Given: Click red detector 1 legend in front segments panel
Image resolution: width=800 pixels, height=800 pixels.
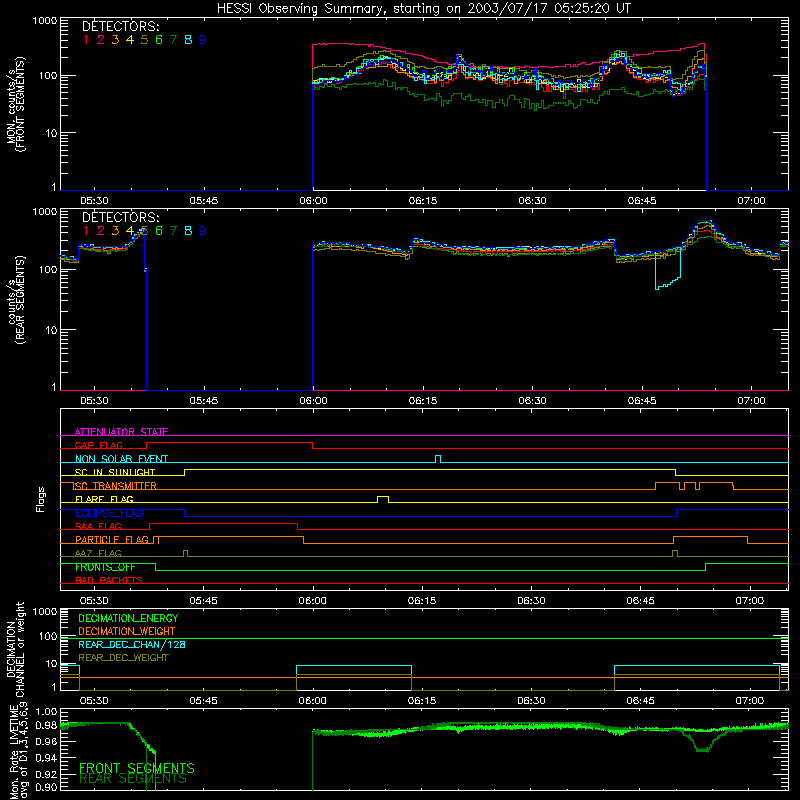Looking at the screenshot, I should (x=86, y=40).
